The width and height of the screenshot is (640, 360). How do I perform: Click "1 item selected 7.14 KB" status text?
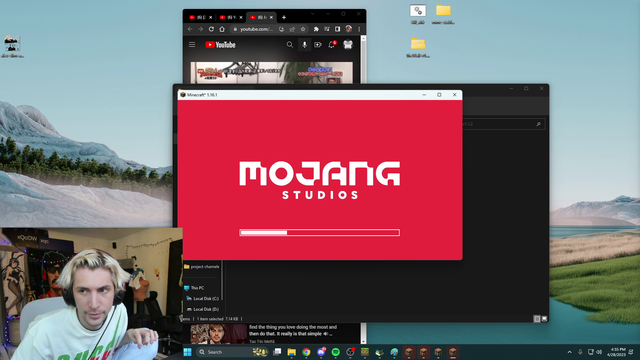(x=217, y=319)
